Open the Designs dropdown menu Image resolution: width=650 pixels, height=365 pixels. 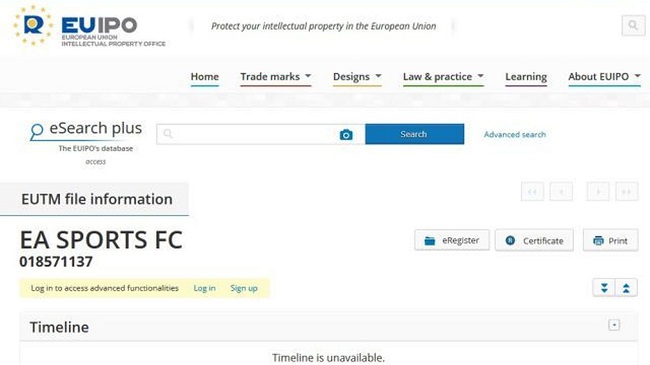coord(357,77)
